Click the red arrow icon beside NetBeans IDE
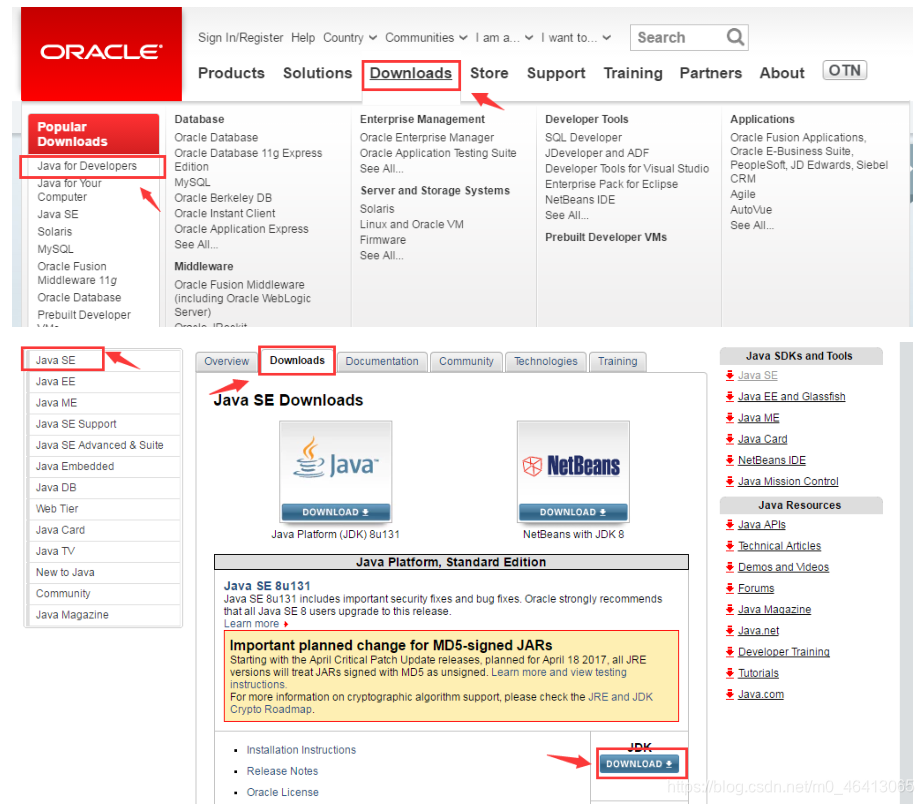This screenshot has width=924, height=805. tap(730, 460)
